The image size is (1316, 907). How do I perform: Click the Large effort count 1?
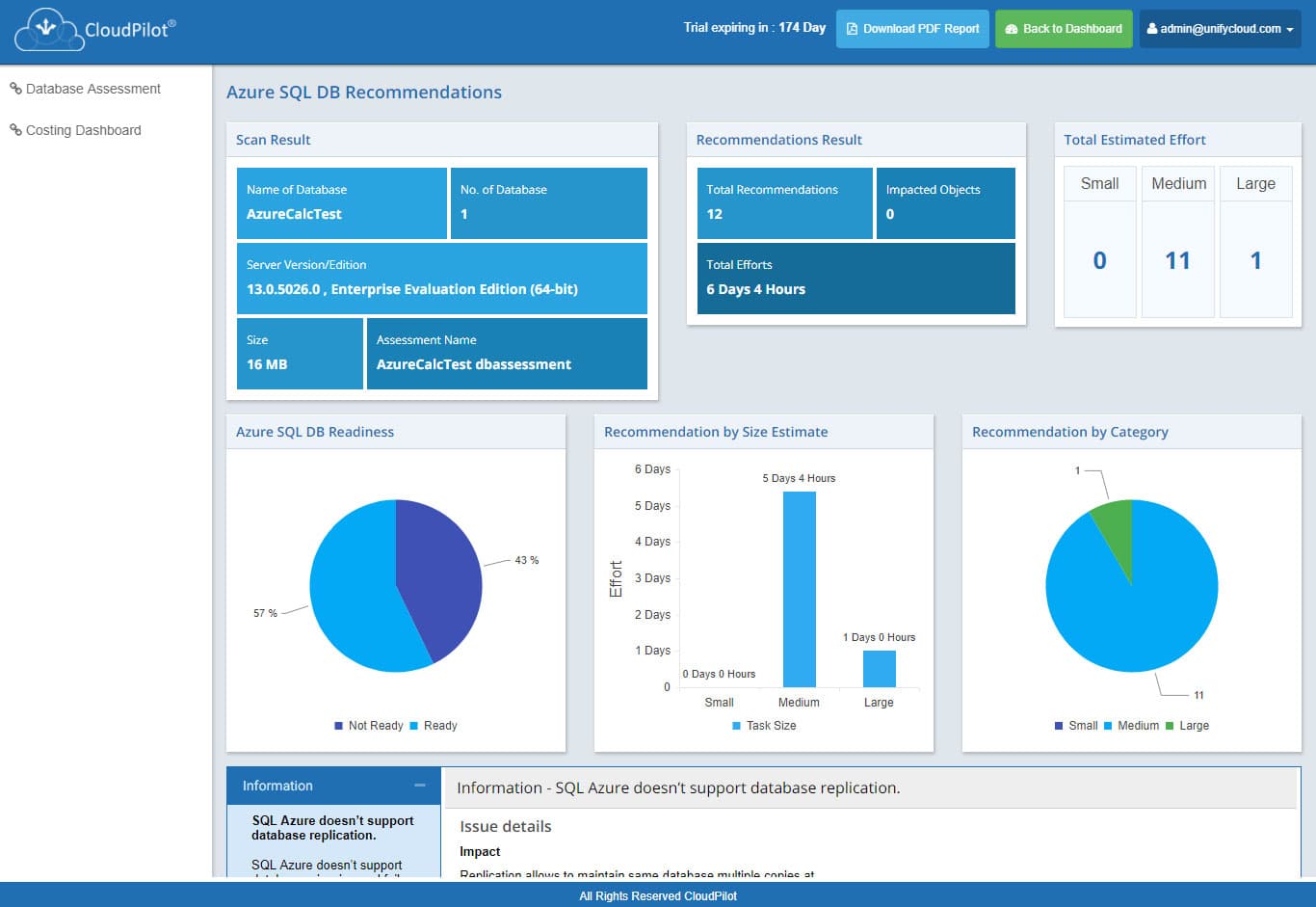(1255, 260)
